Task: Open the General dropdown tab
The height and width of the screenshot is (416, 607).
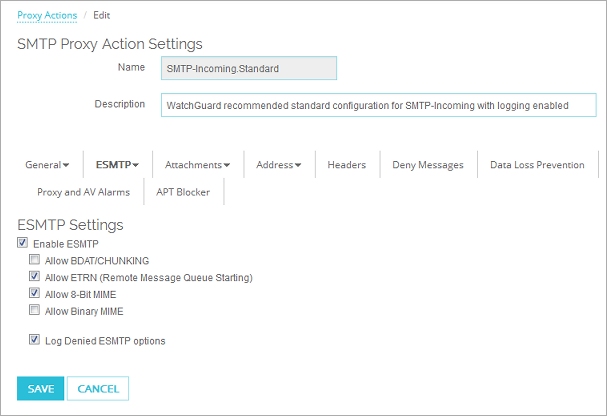Action: coord(47,165)
